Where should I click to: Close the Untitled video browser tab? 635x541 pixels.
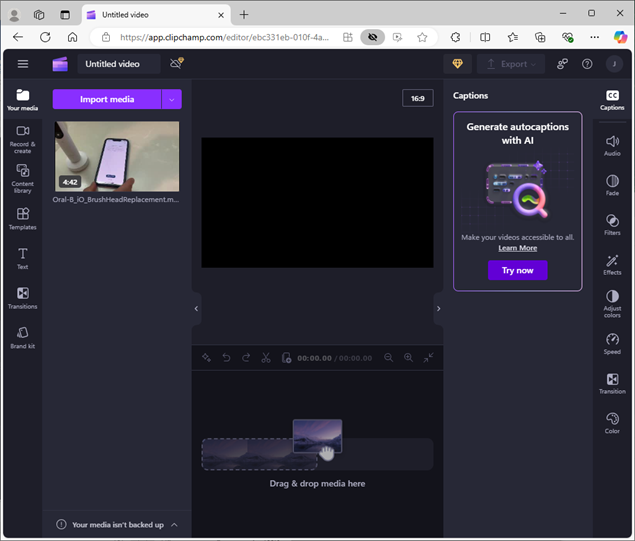pos(221,15)
